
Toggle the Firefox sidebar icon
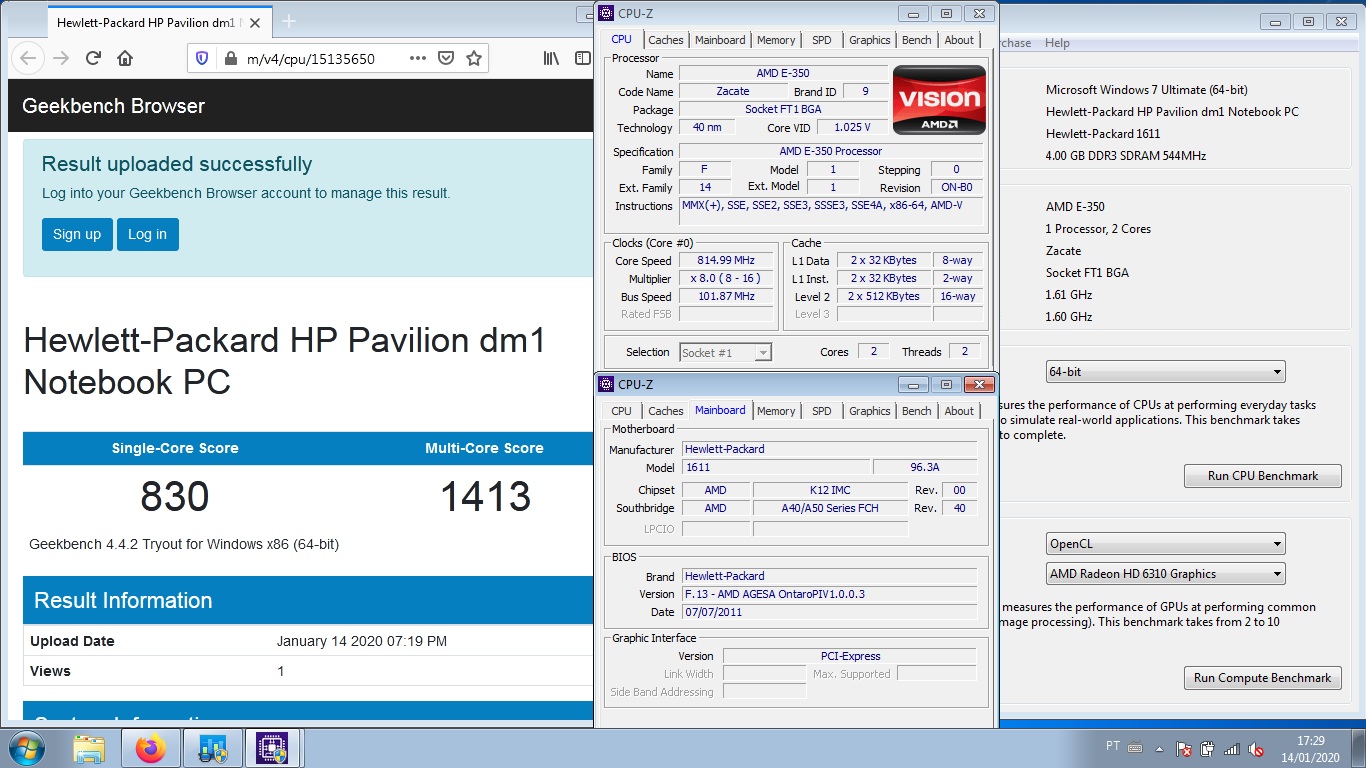pyautogui.click(x=582, y=59)
